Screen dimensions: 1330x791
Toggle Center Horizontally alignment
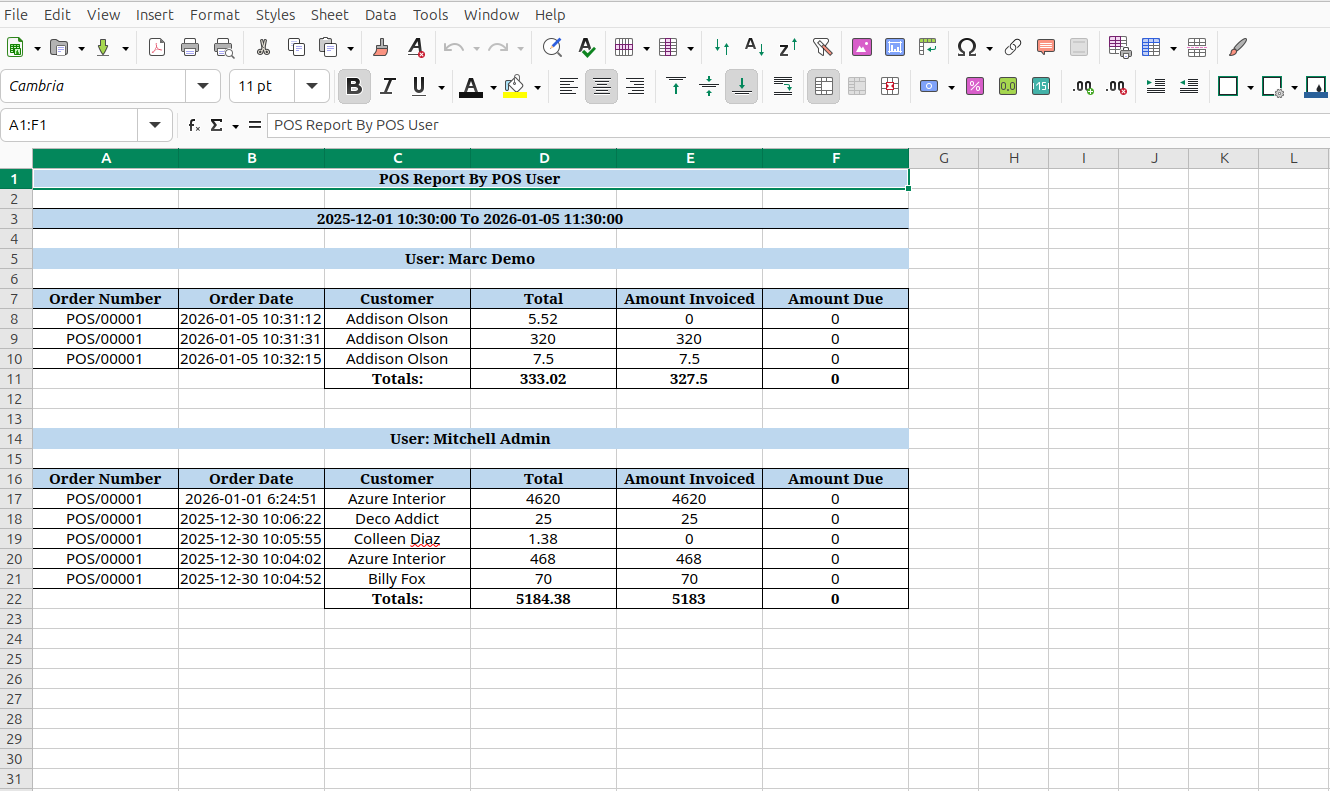(x=601, y=87)
